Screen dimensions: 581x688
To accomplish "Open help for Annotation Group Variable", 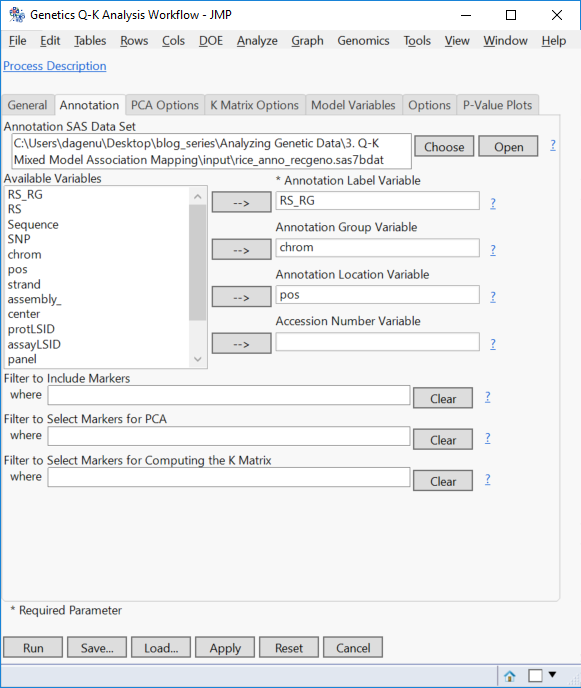I will pyautogui.click(x=493, y=250).
